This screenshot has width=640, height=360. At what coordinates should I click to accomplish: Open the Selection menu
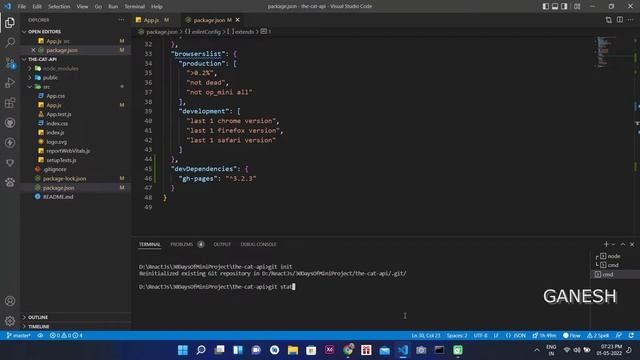pyautogui.click(x=59, y=7)
